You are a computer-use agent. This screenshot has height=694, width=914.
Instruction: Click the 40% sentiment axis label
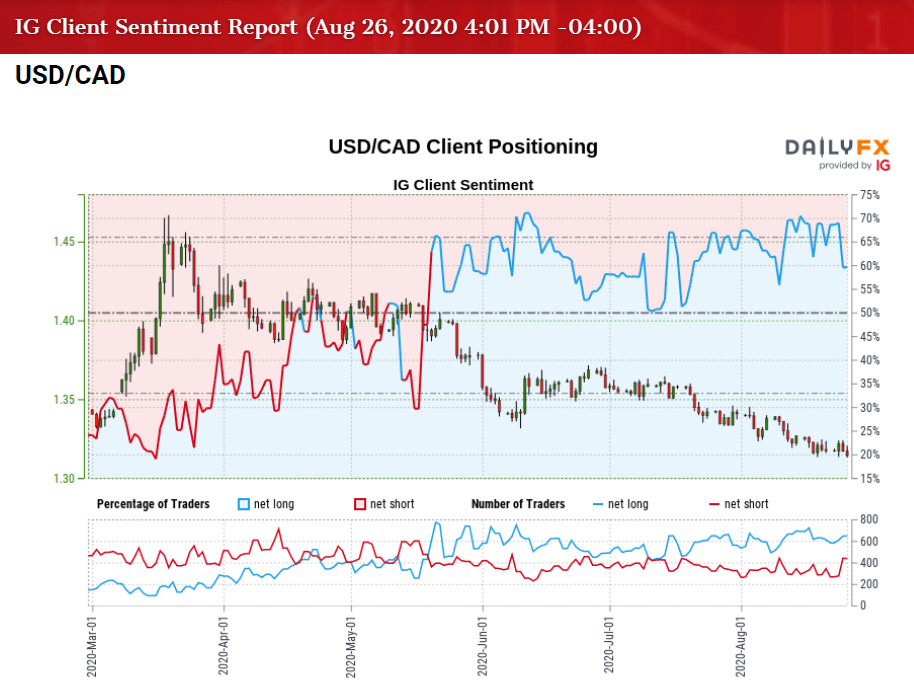coord(870,360)
